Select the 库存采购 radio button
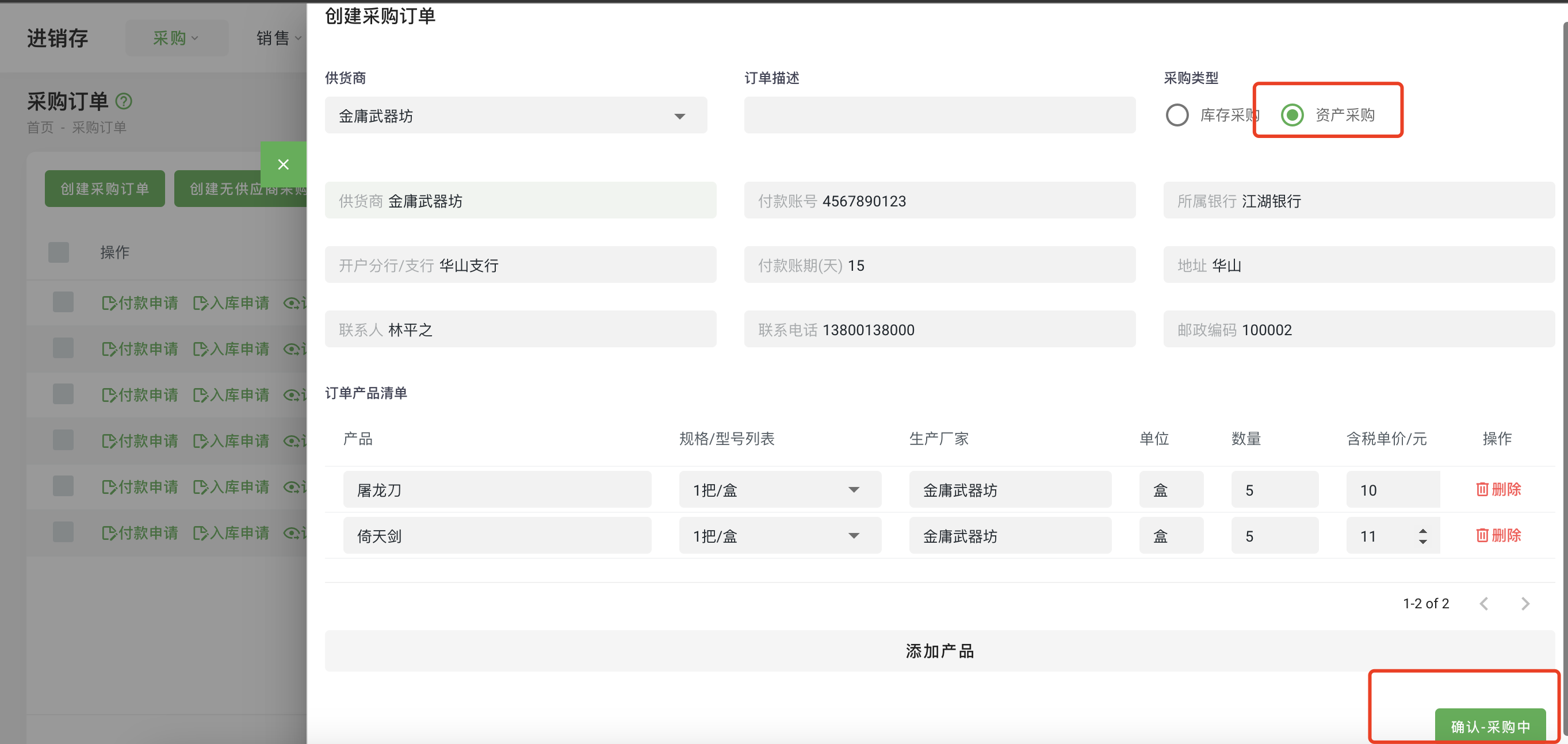The width and height of the screenshot is (1568, 744). click(1177, 114)
